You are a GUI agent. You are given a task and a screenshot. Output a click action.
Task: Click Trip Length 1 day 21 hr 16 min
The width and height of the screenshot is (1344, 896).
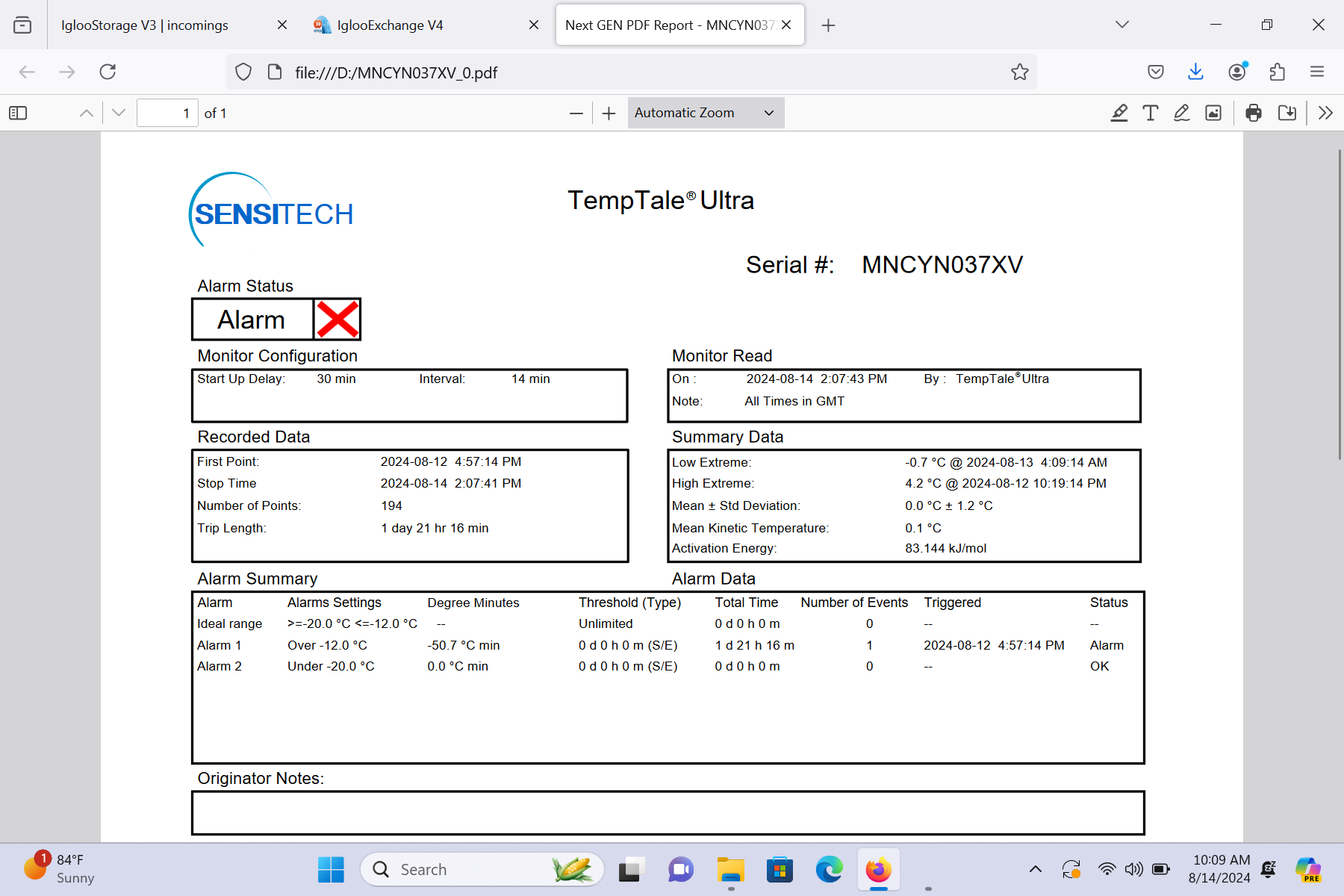coord(435,528)
